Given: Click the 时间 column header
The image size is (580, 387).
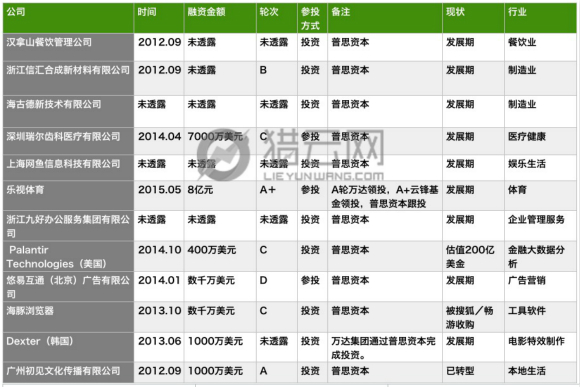Looking at the screenshot, I should (x=159, y=18).
